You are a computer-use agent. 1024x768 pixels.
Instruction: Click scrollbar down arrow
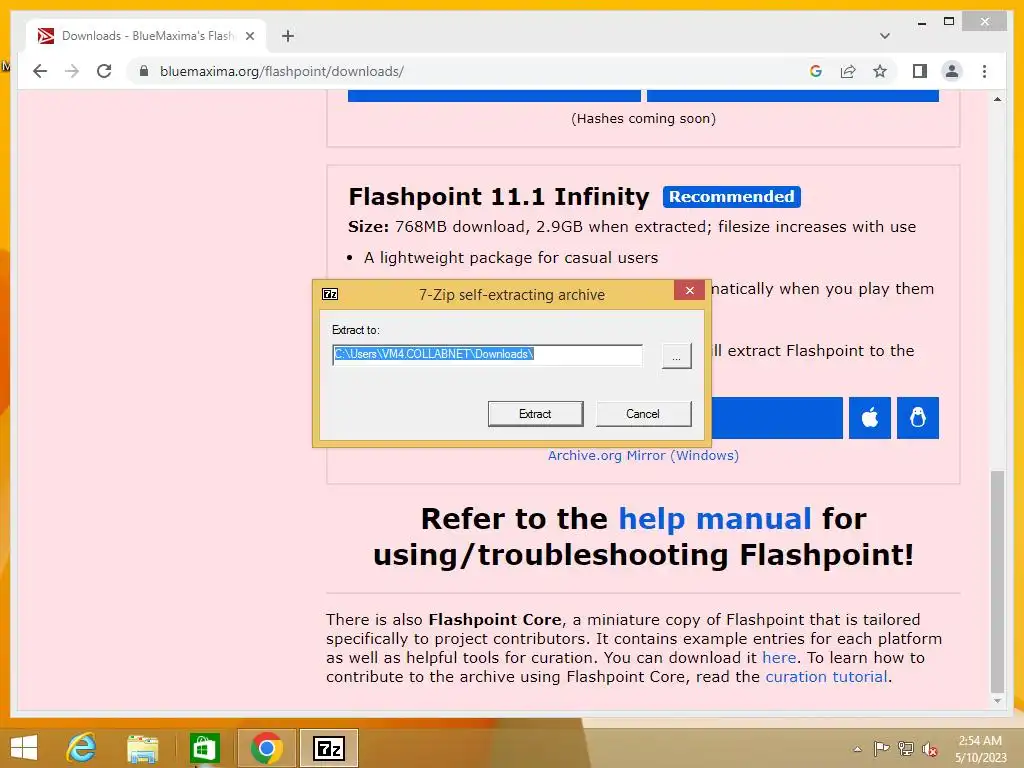[x=997, y=701]
